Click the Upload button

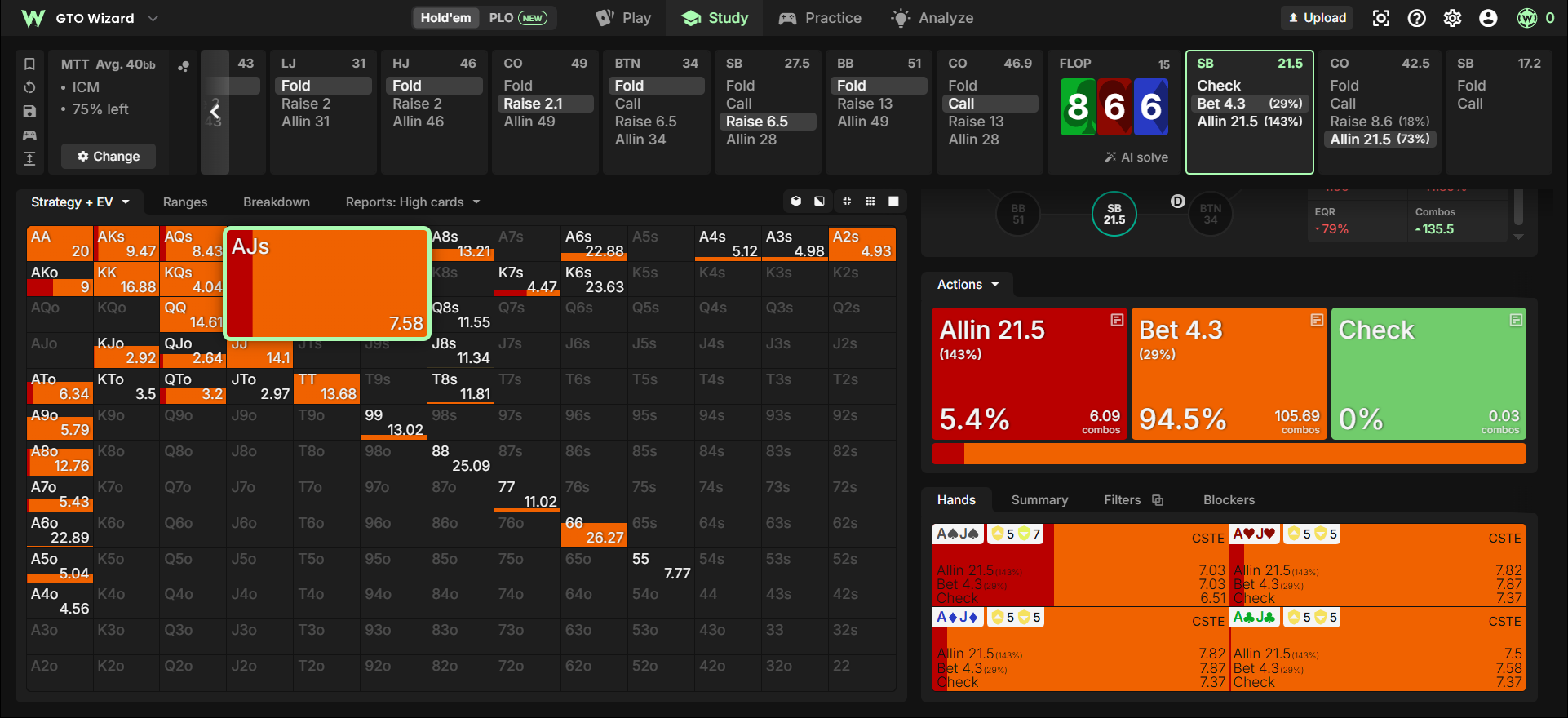1317,18
